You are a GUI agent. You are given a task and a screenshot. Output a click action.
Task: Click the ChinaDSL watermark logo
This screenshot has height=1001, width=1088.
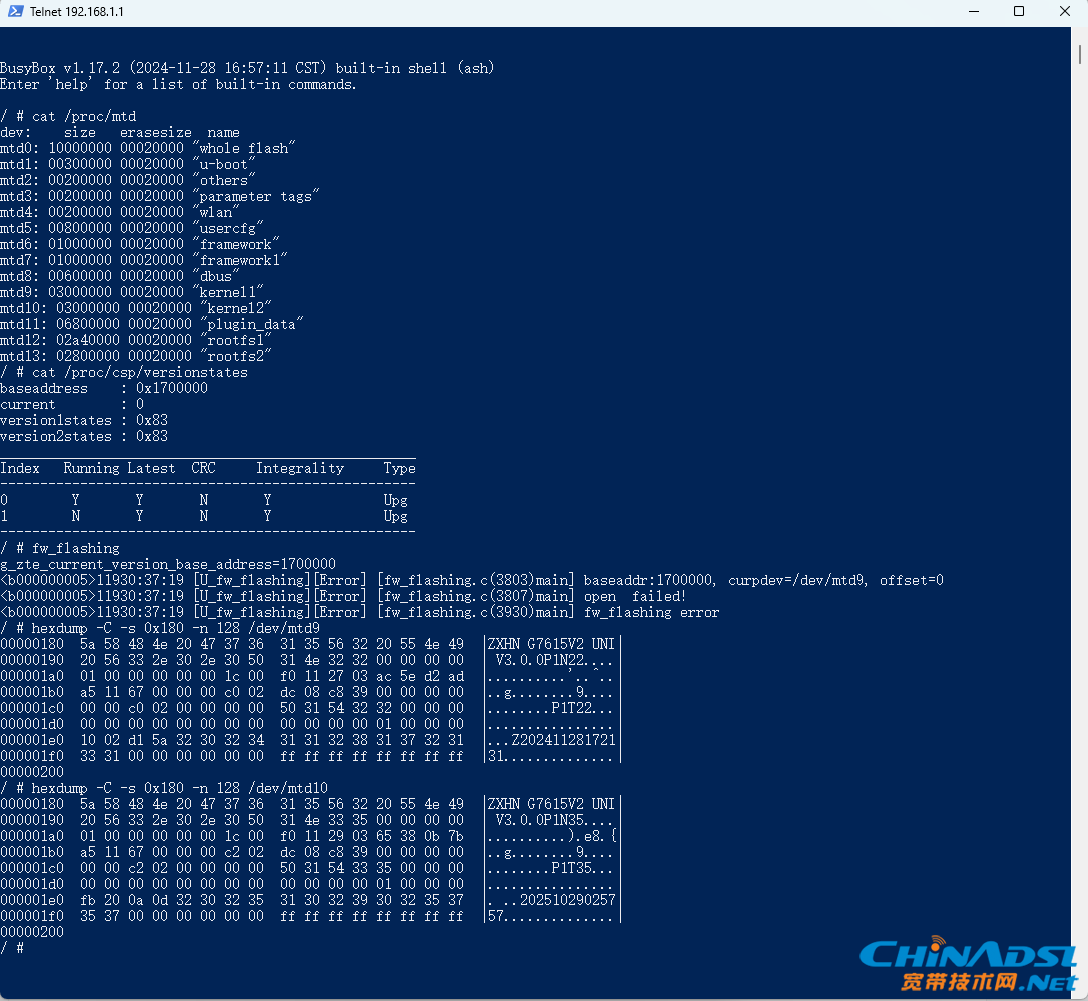pos(965,965)
